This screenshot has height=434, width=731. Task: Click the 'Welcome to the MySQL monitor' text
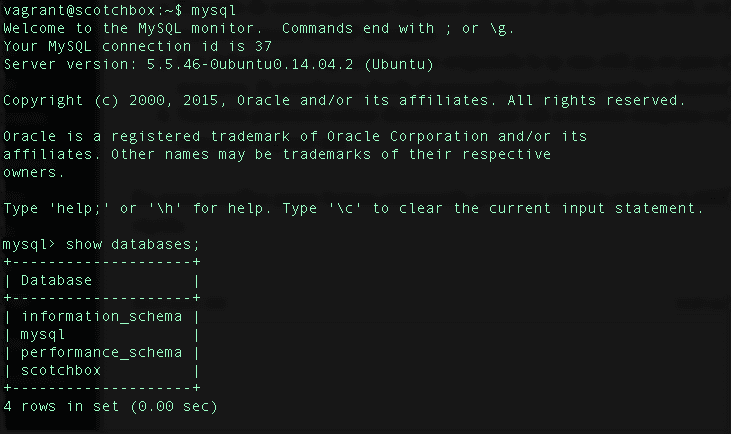coord(121,28)
